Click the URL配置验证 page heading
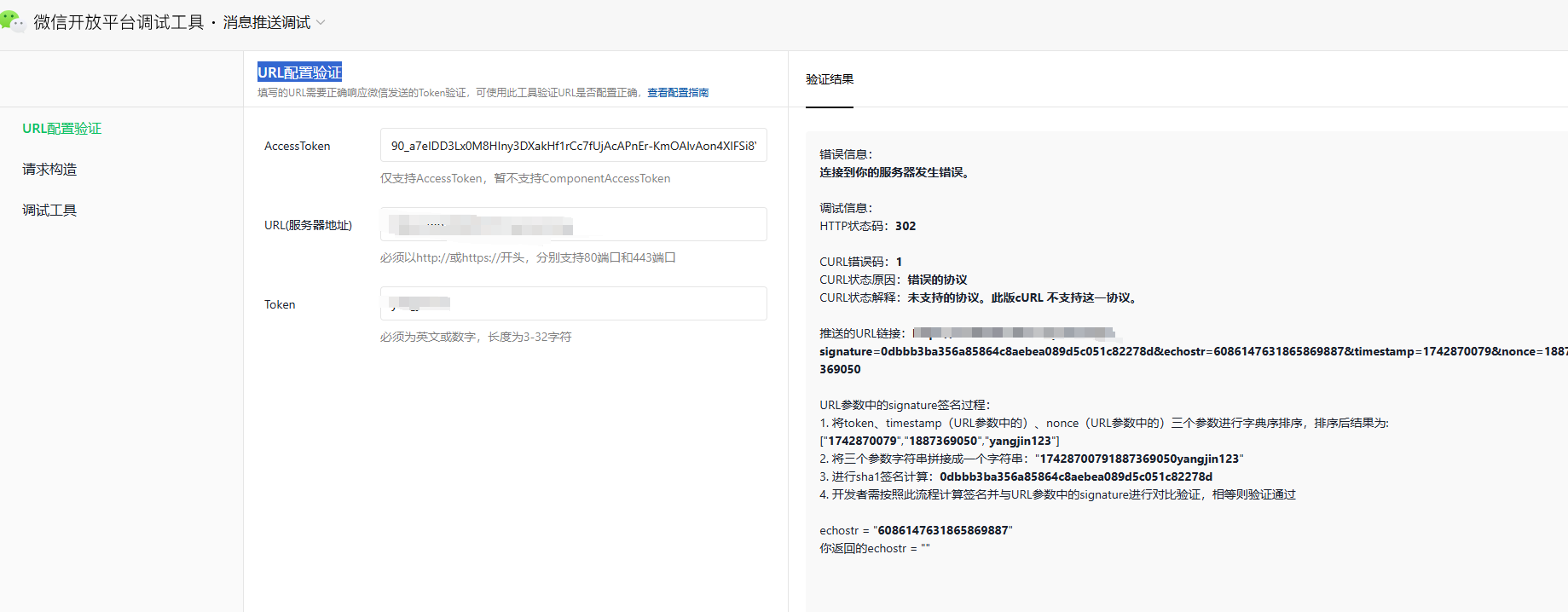Image resolution: width=1568 pixels, height=612 pixels. click(x=300, y=72)
